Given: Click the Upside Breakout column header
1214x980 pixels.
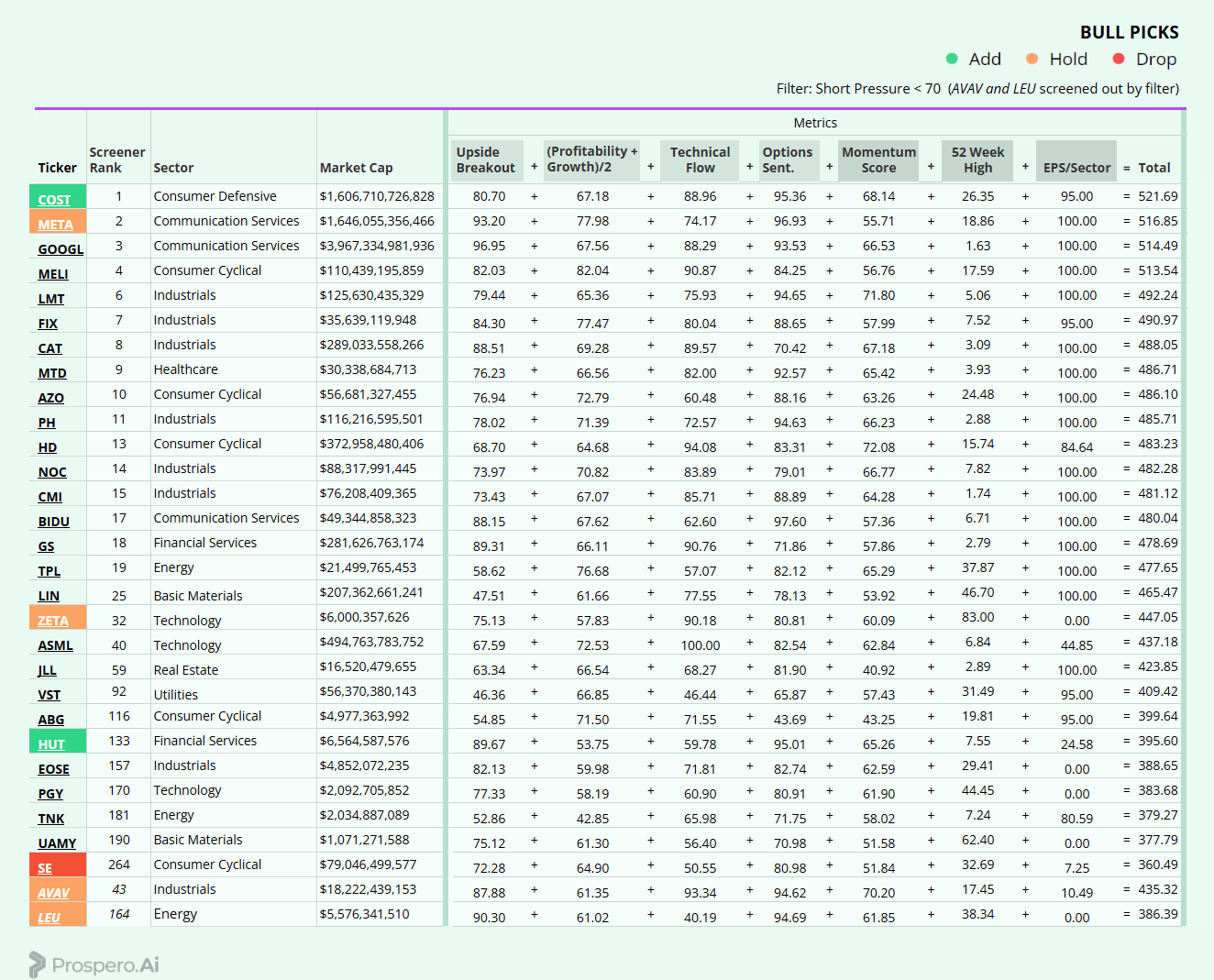Looking at the screenshot, I should 486,160.
